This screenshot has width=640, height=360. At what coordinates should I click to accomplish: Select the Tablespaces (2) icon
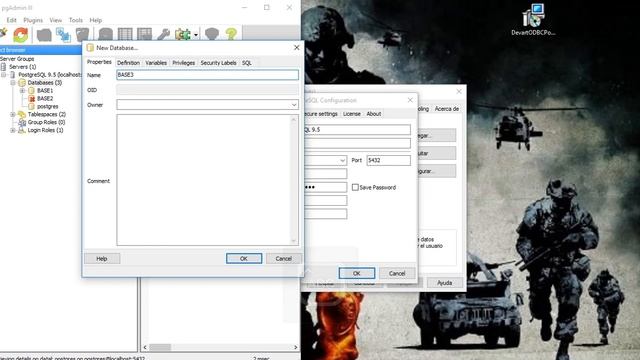22,114
